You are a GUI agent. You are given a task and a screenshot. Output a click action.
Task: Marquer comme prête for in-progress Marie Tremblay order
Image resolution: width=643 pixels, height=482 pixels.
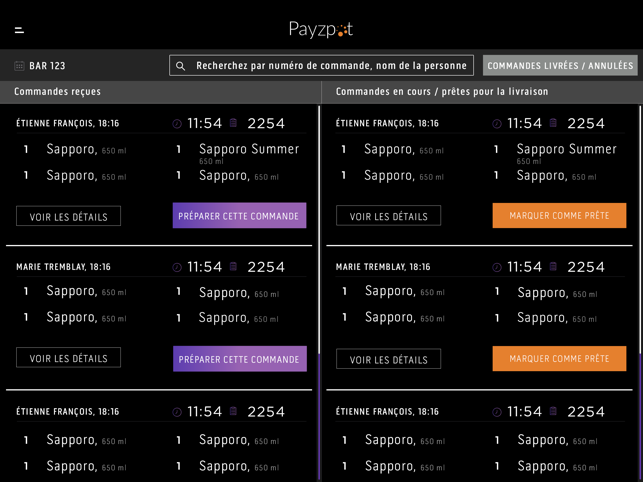(x=559, y=359)
